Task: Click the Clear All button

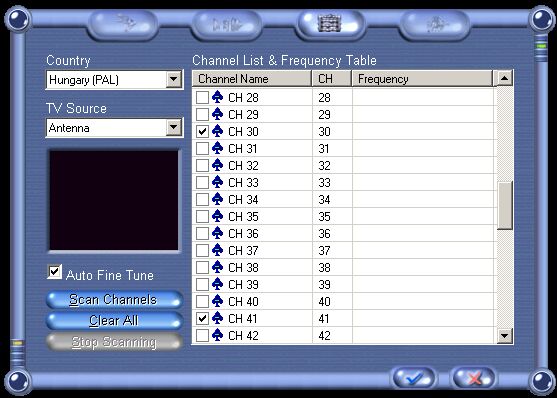Action: click(114, 321)
